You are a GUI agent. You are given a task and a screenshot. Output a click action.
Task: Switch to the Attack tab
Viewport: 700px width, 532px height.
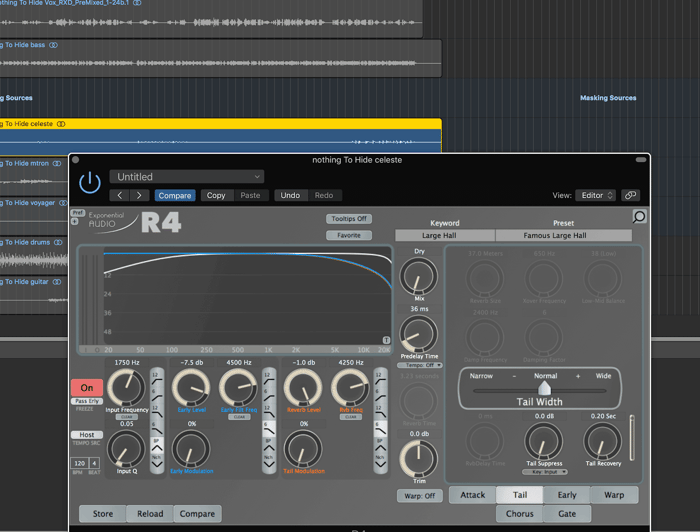[472, 495]
